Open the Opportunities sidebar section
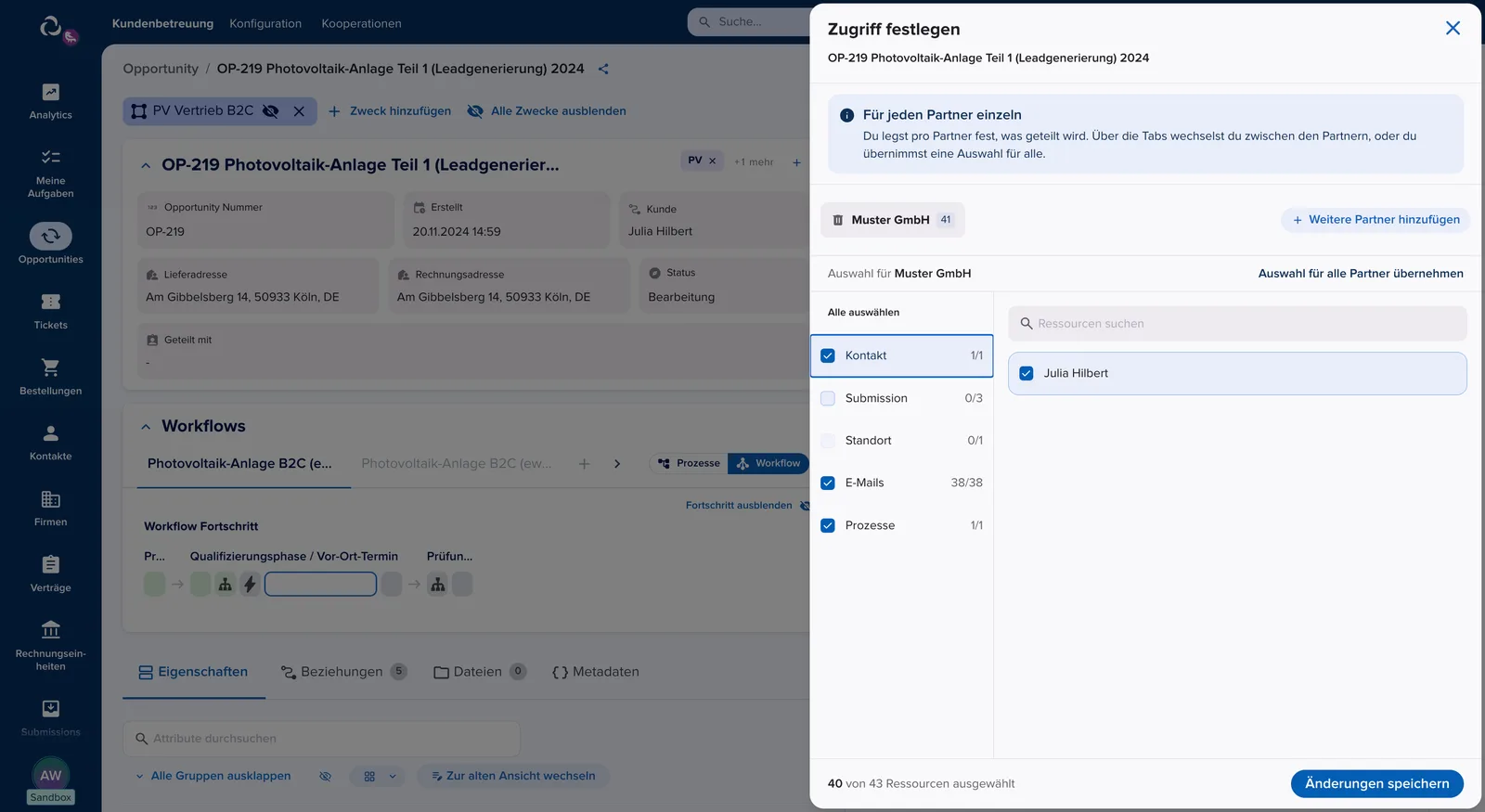 coord(50,244)
